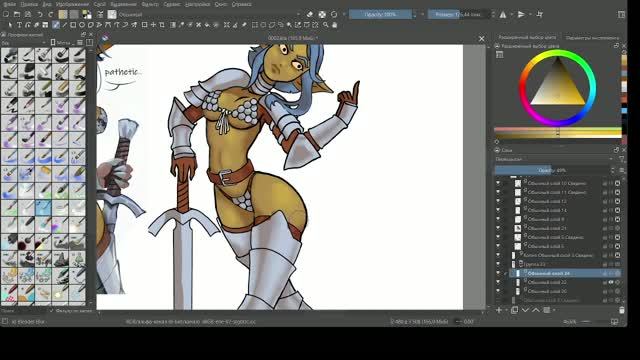Image resolution: width=640 pixels, height=360 pixels.
Task: Toggle preserve alpha in top toolbar
Action: pos(322,14)
